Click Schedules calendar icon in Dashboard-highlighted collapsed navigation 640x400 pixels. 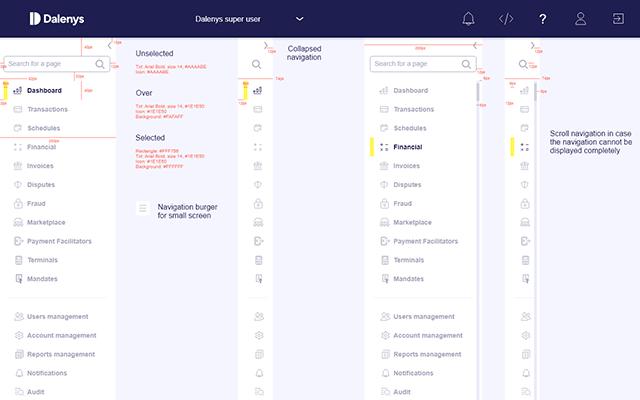[258, 128]
